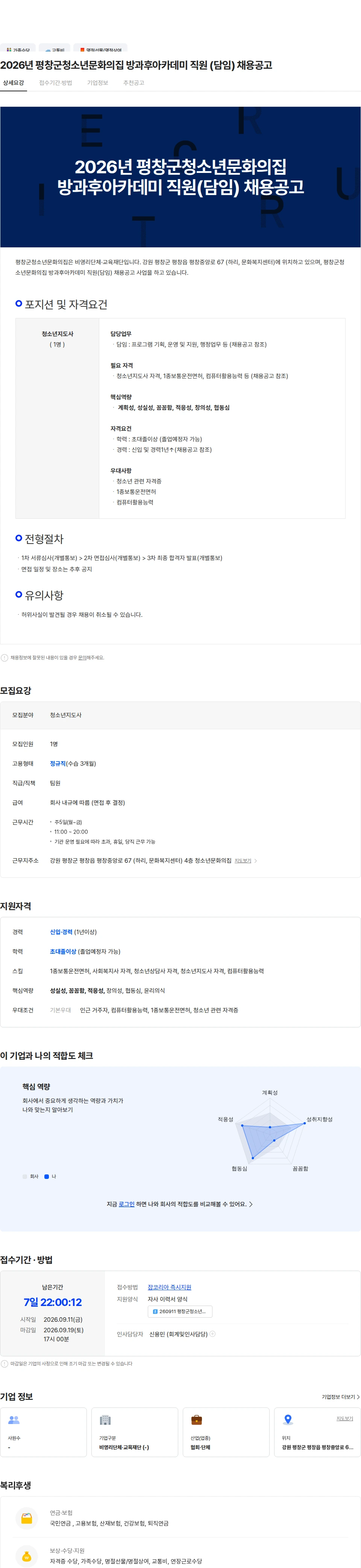Open the 기업정보 tab
Viewport: 361px width, 1568px height.
pos(97,83)
